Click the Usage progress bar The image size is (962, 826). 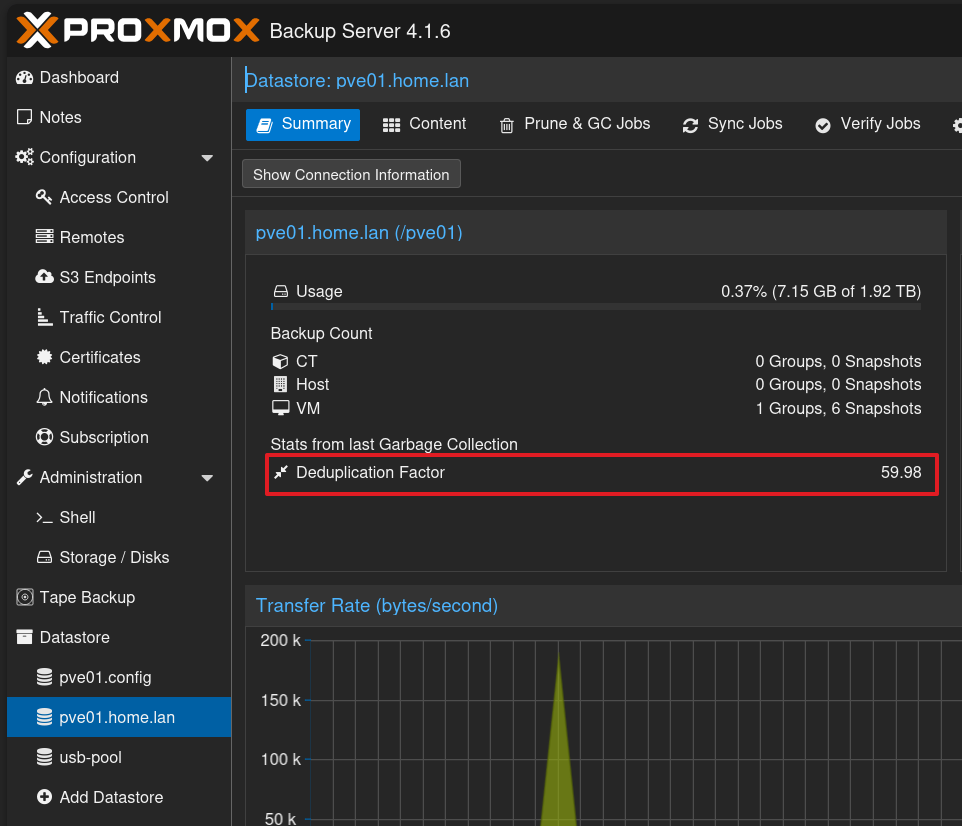click(x=596, y=307)
